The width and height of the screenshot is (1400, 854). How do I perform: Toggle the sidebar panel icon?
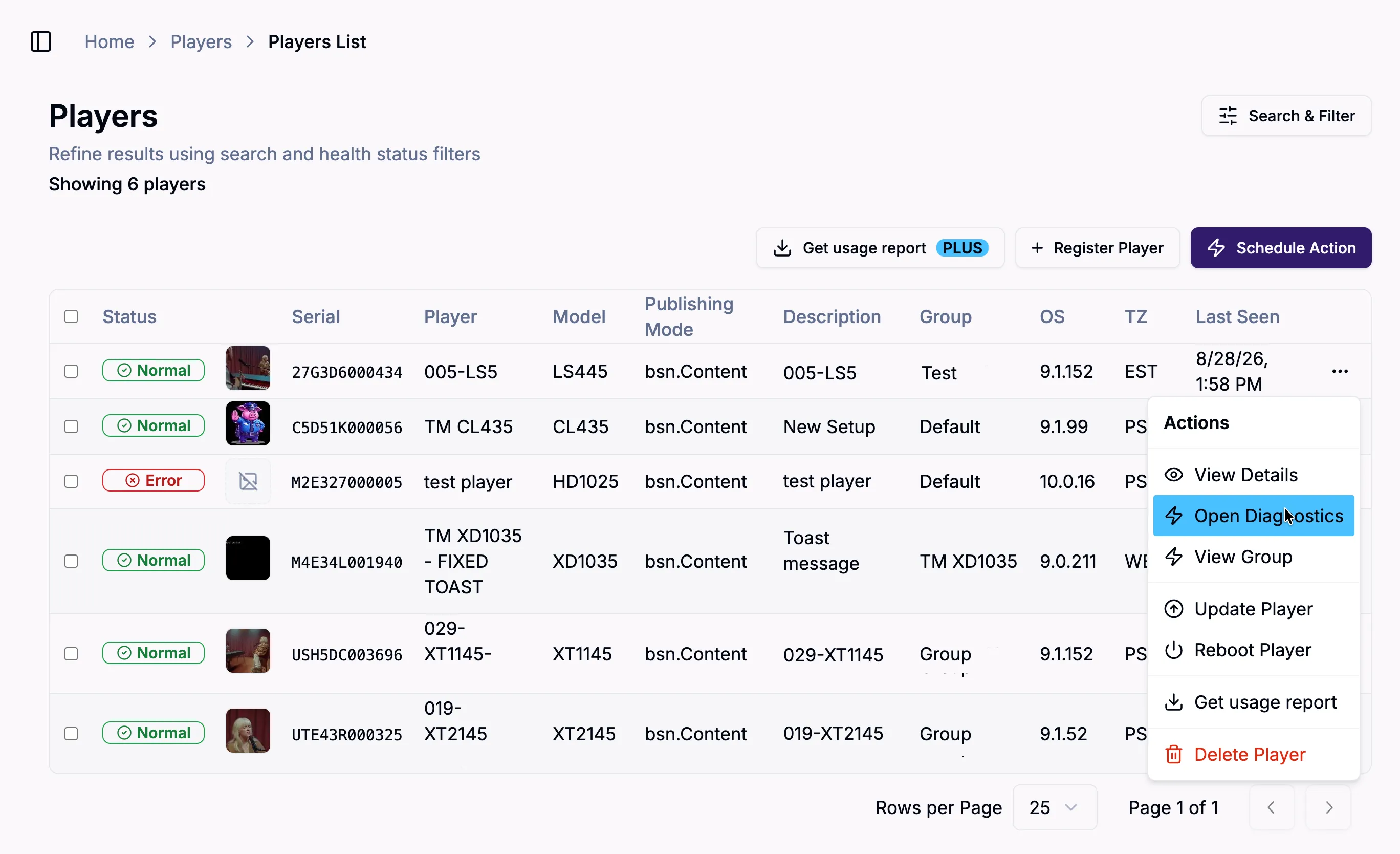pyautogui.click(x=41, y=41)
